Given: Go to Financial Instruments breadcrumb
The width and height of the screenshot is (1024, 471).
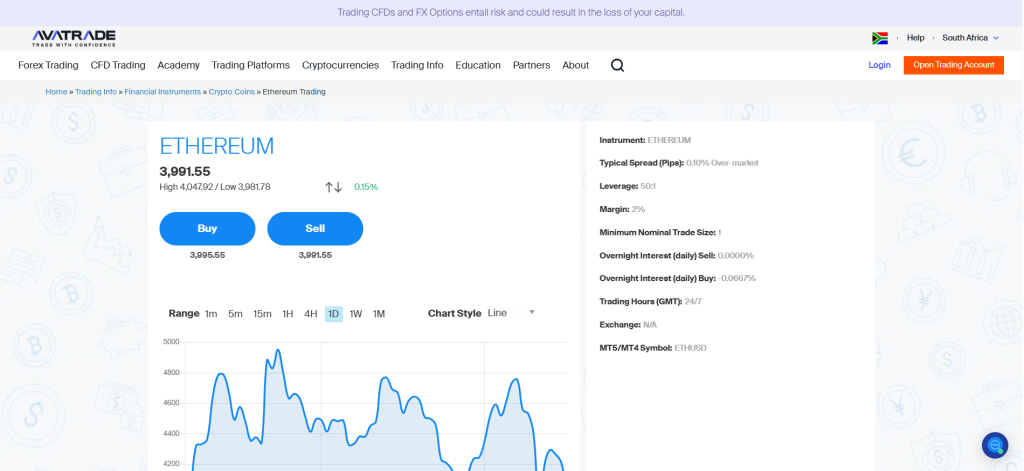Looking at the screenshot, I should pos(163,91).
